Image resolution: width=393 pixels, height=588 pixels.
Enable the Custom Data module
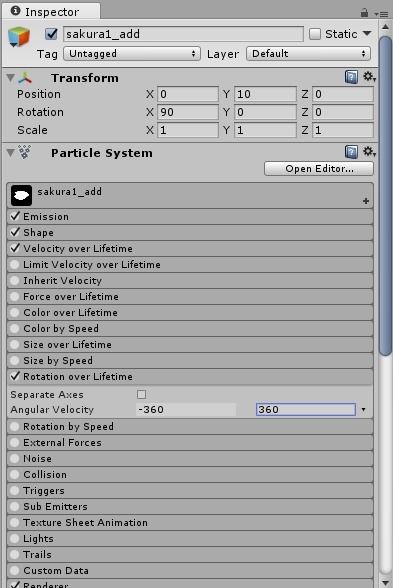[x=15, y=570]
